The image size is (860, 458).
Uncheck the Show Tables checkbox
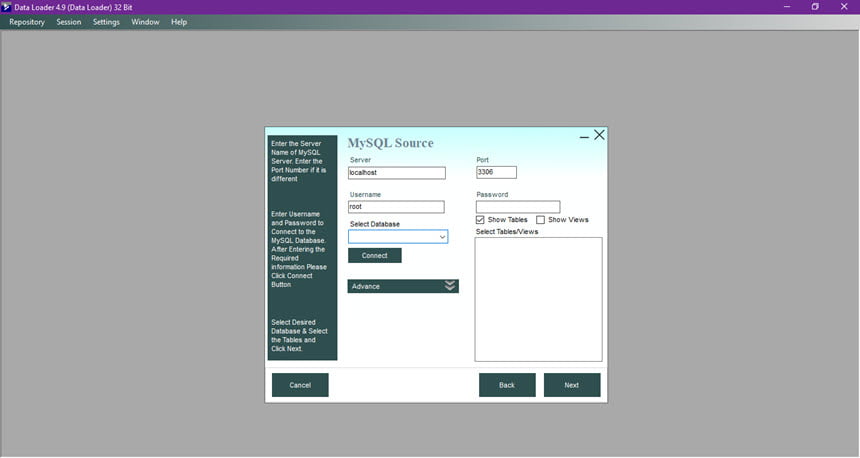coord(480,220)
